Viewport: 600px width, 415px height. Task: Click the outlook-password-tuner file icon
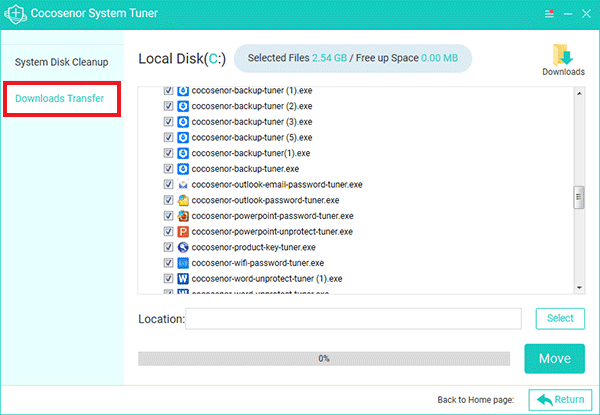183,200
